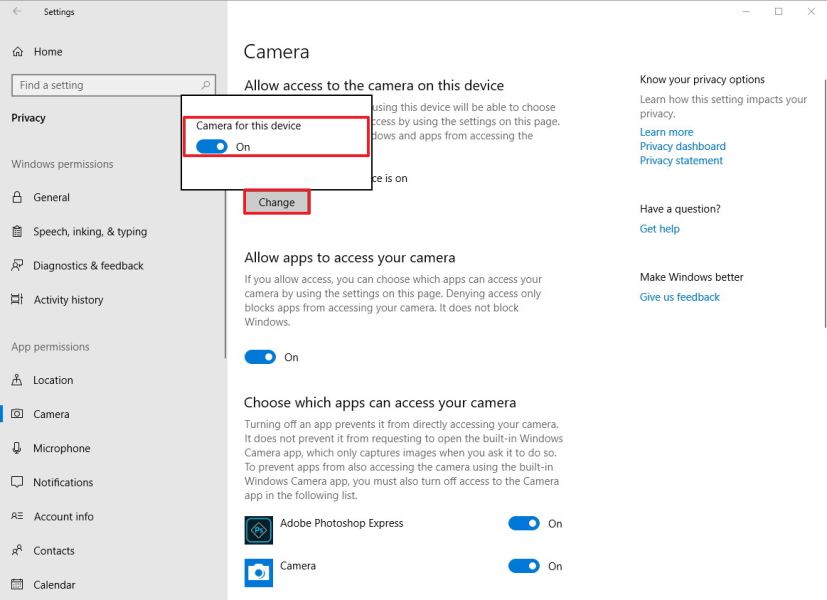Click the Get help link

coord(659,229)
